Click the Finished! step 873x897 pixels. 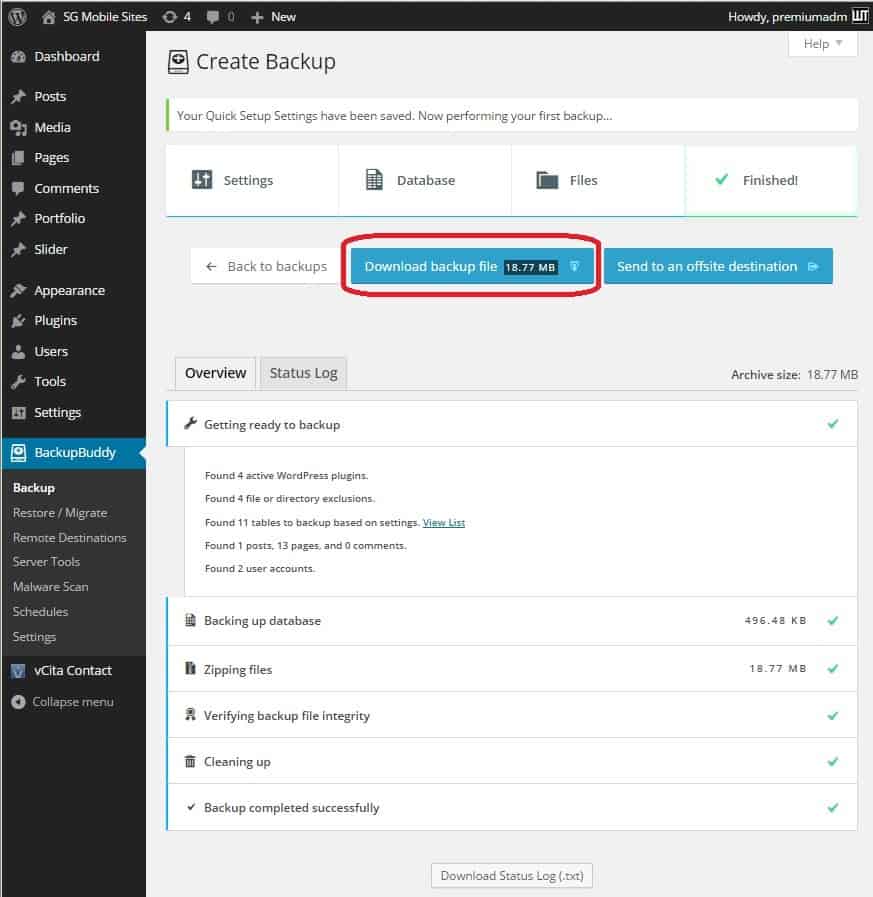[x=771, y=180]
